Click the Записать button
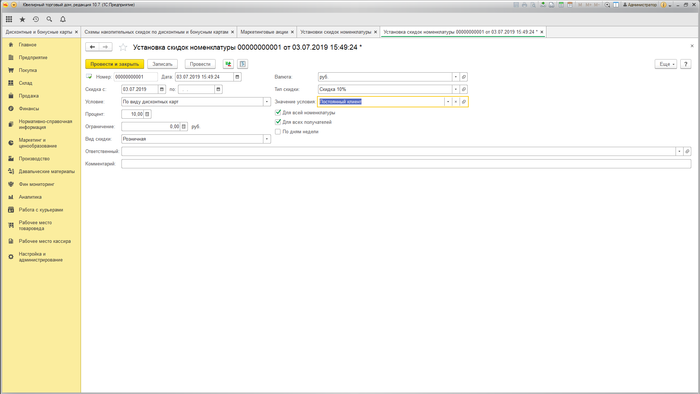 click(x=162, y=64)
